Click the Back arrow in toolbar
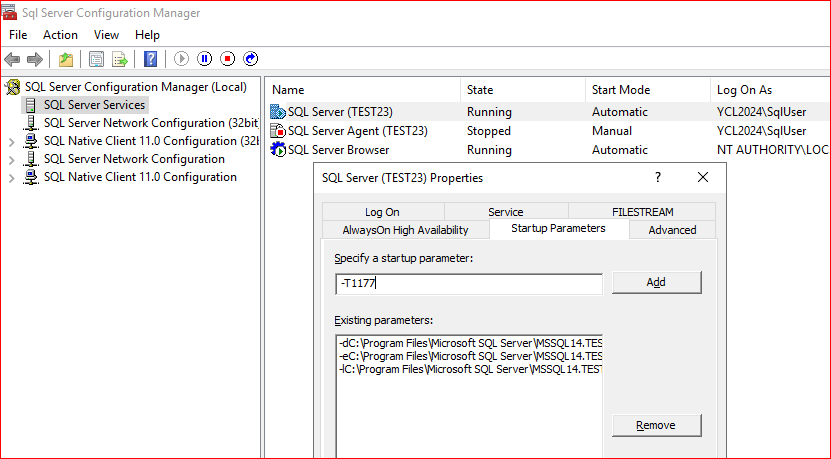This screenshot has width=831, height=459. [13, 59]
